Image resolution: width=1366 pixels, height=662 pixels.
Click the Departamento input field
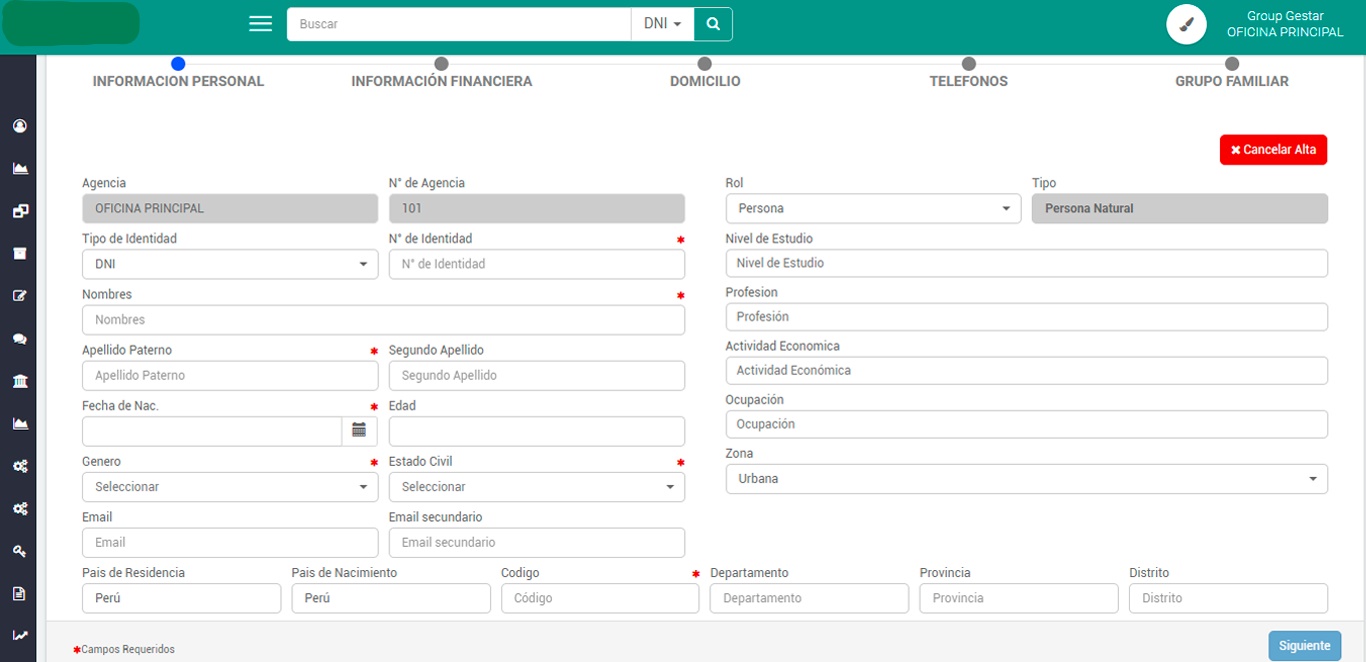[809, 598]
